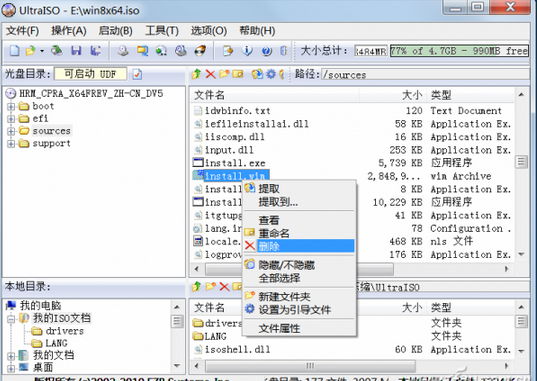Click the Convert image toolbar icon
The height and width of the screenshot is (381, 537).
click(142, 51)
